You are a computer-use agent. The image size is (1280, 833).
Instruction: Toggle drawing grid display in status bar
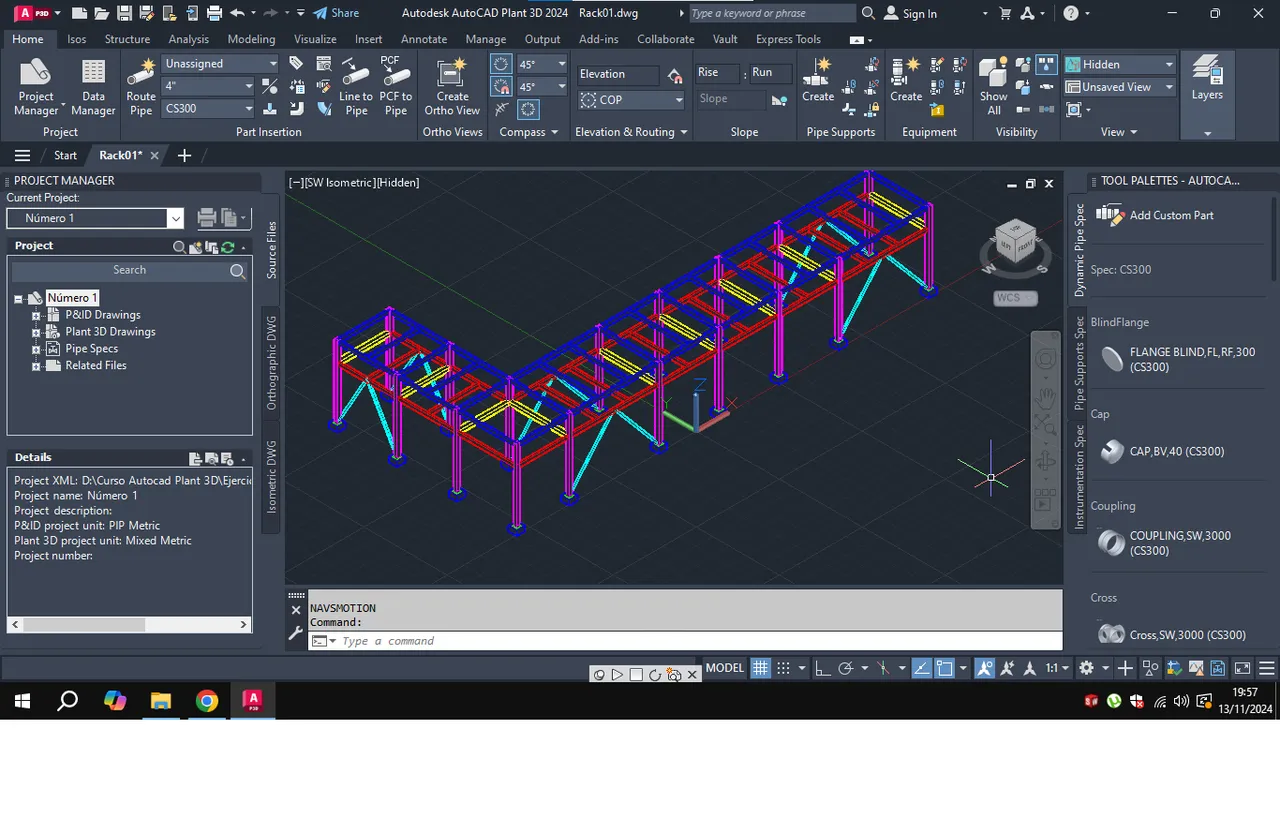[761, 668]
